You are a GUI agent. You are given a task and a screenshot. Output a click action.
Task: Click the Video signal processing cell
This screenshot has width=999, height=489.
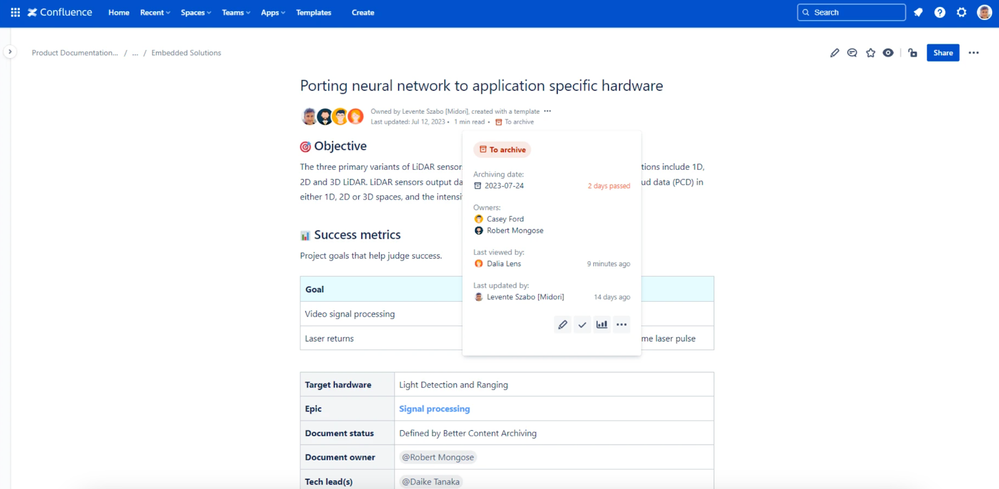[381, 314]
